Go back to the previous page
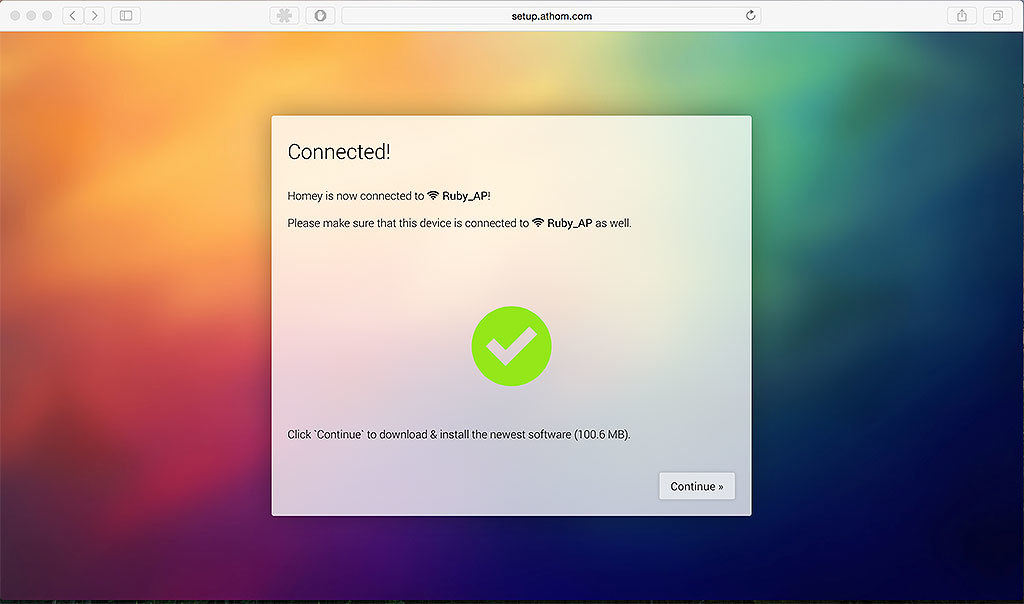This screenshot has height=604, width=1024. 73,16
